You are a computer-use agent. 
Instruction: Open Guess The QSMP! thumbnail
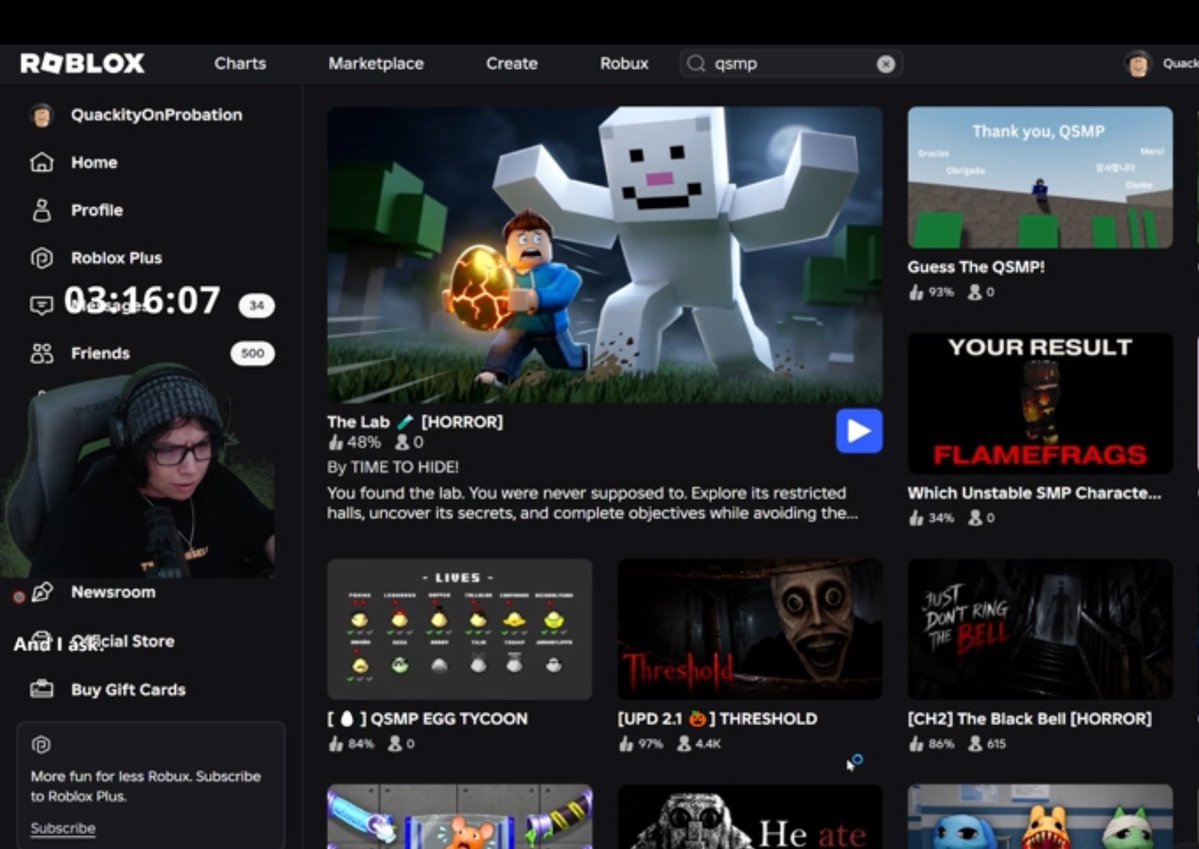[1040, 177]
